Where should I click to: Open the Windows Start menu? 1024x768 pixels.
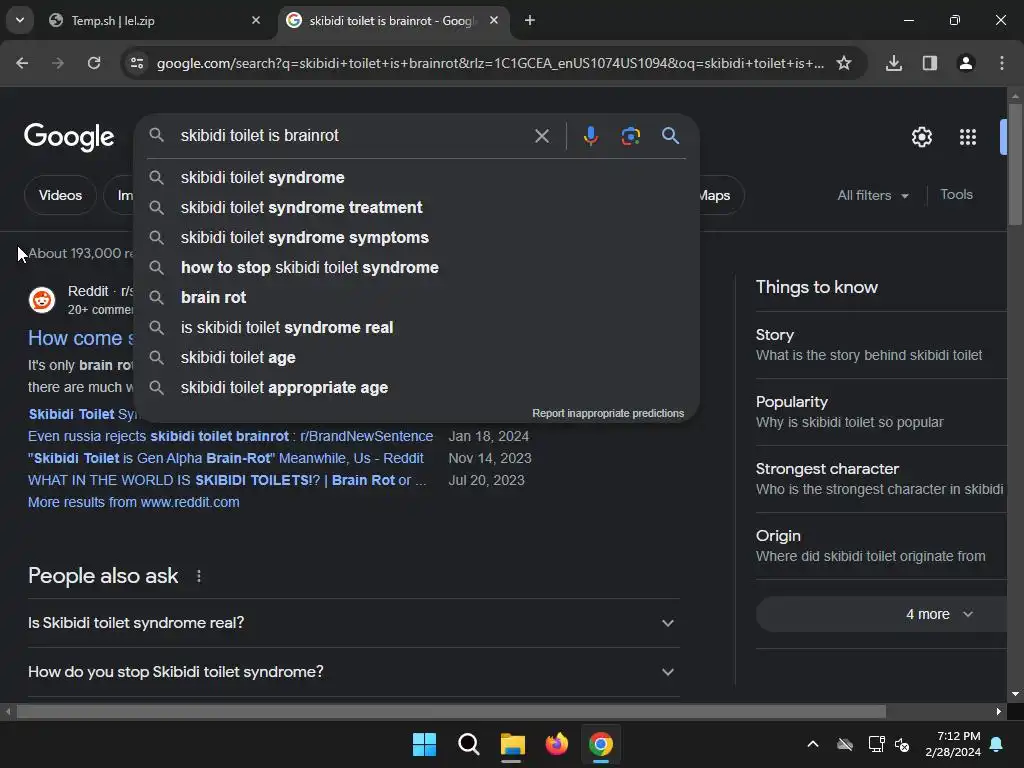(x=424, y=744)
